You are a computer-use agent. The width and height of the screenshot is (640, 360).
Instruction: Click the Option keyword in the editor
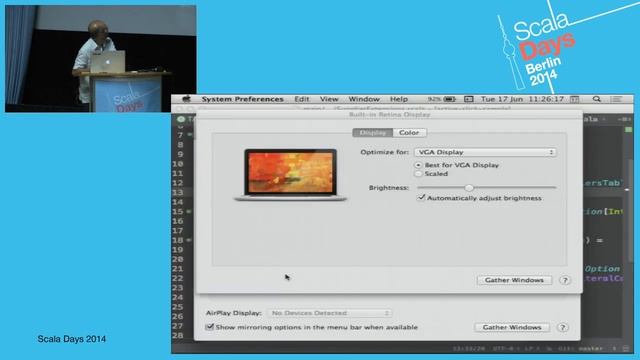[602, 269]
